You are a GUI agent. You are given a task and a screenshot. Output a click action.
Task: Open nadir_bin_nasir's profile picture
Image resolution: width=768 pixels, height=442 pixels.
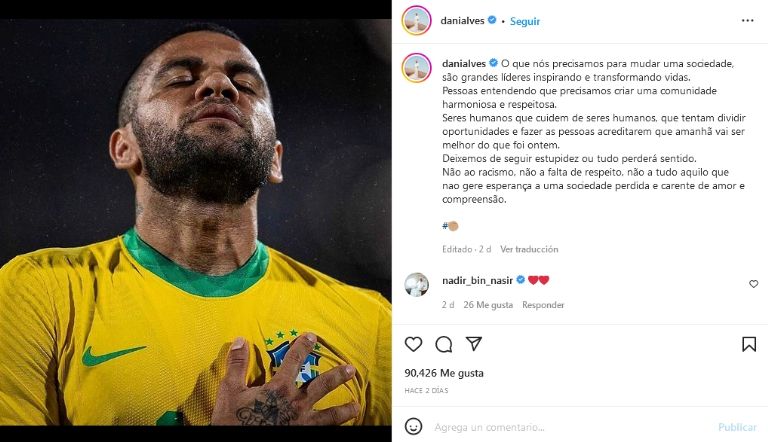[x=416, y=284]
